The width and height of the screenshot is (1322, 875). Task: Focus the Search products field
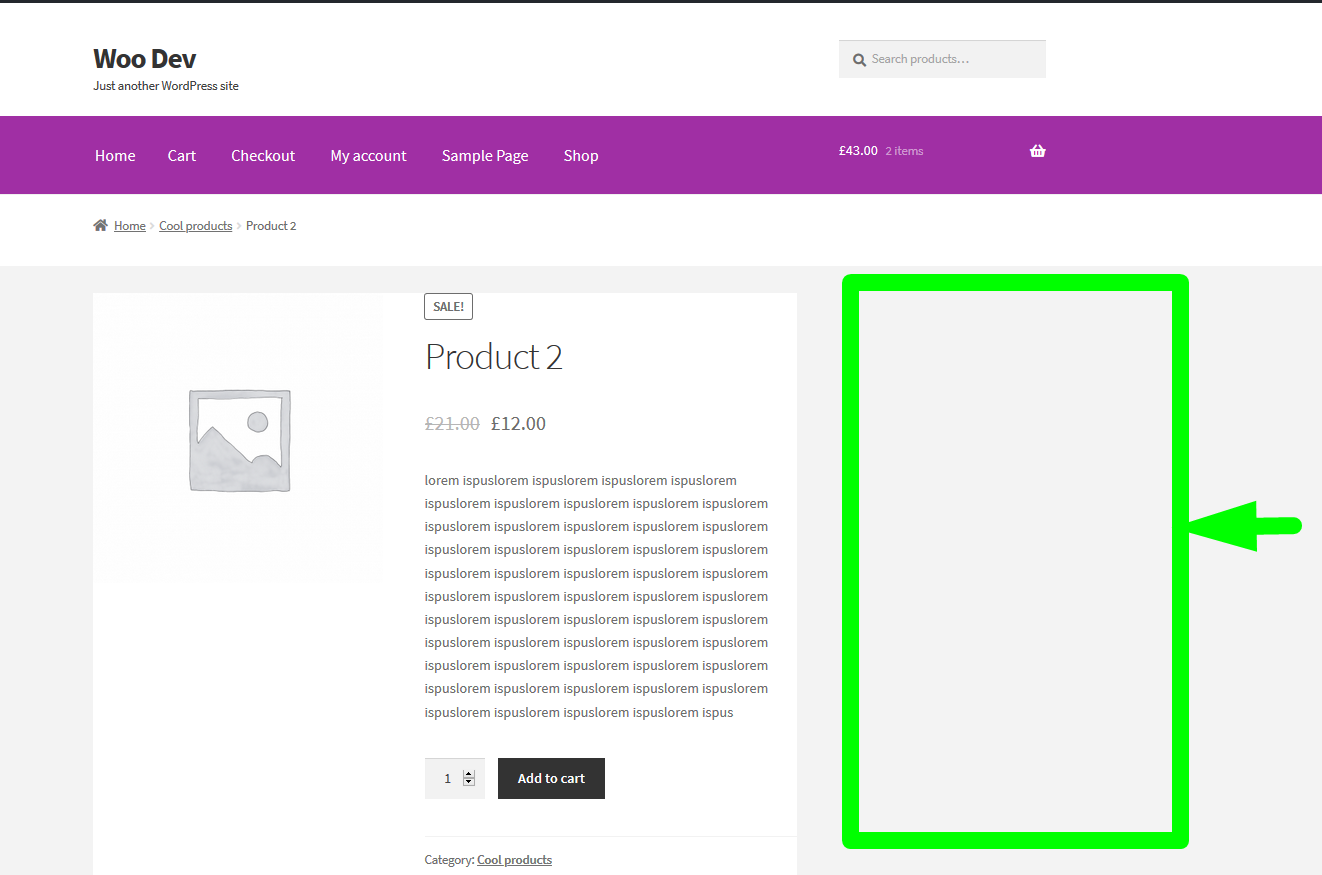point(942,59)
